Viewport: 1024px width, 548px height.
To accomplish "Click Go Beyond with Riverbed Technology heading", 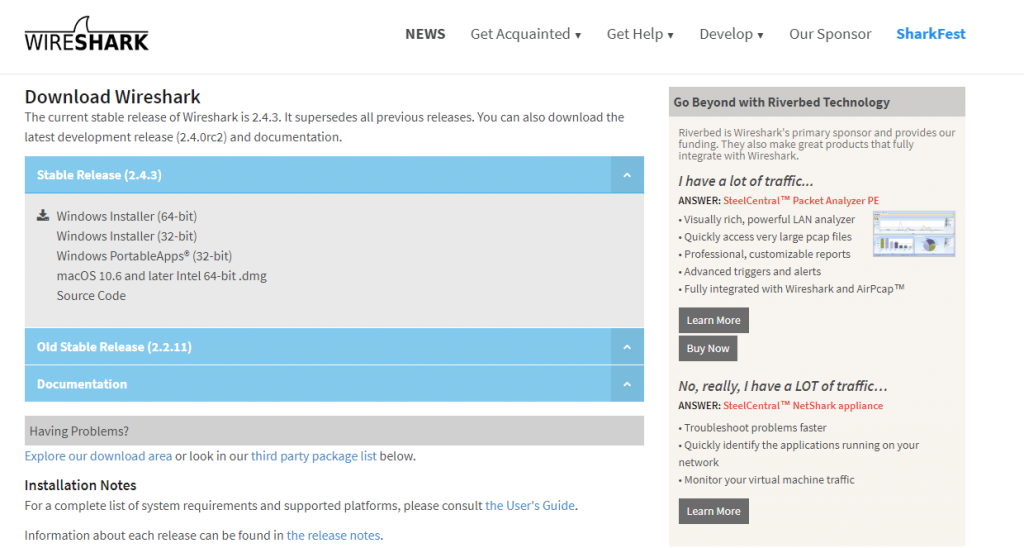I will pos(817,102).
